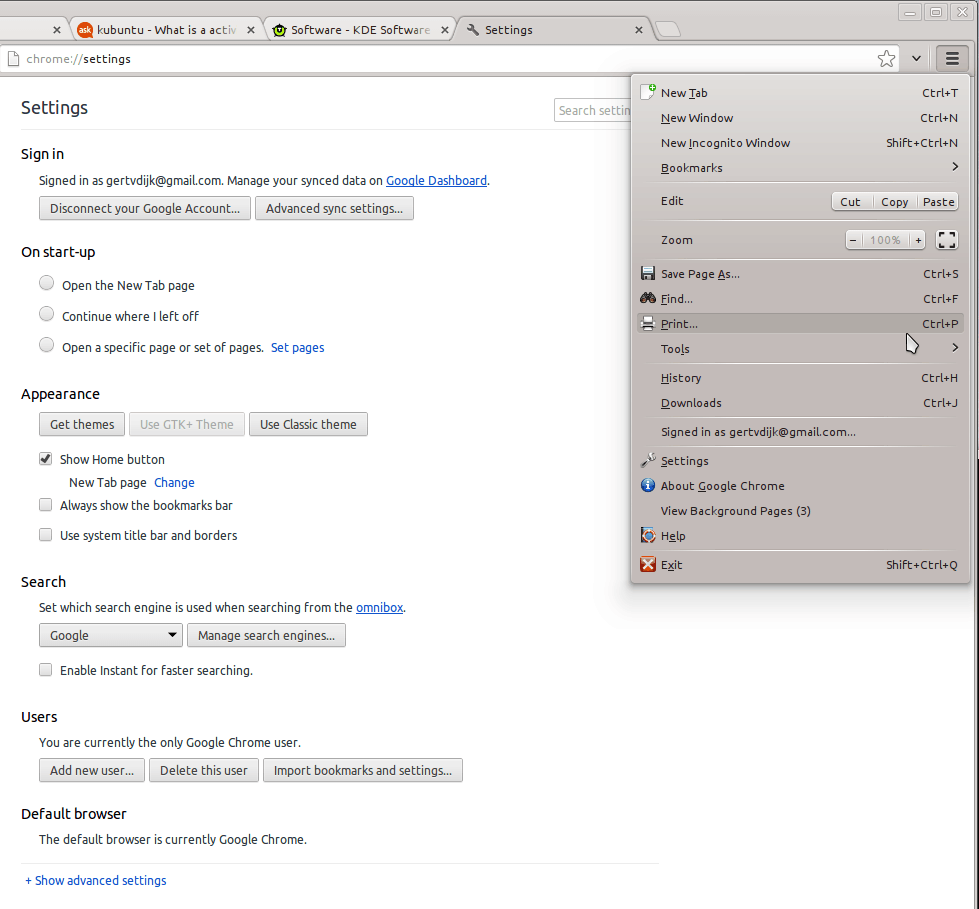The image size is (979, 909).
Task: Open History from the Chrome menu
Action: coord(800,378)
